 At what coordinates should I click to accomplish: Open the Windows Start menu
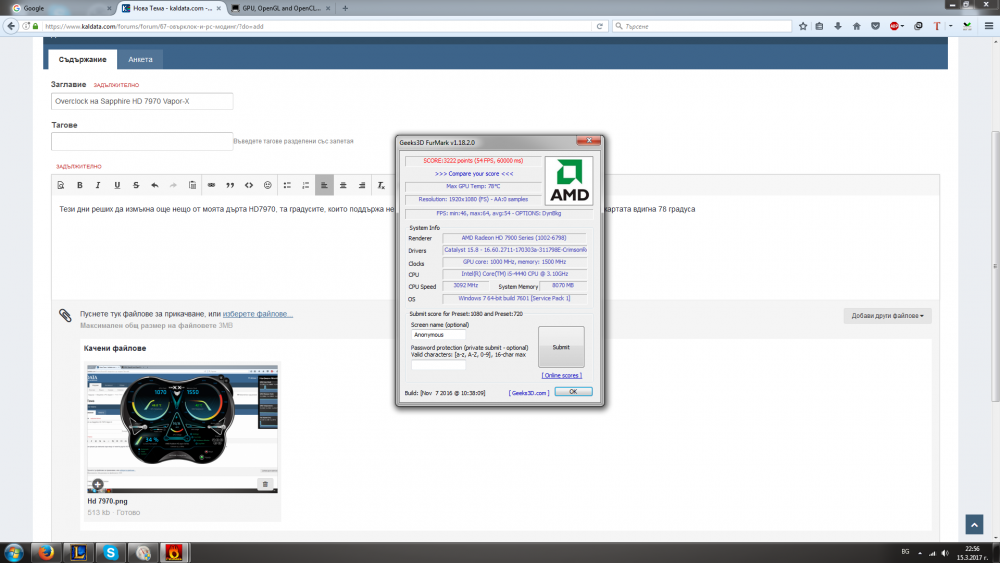click(13, 552)
